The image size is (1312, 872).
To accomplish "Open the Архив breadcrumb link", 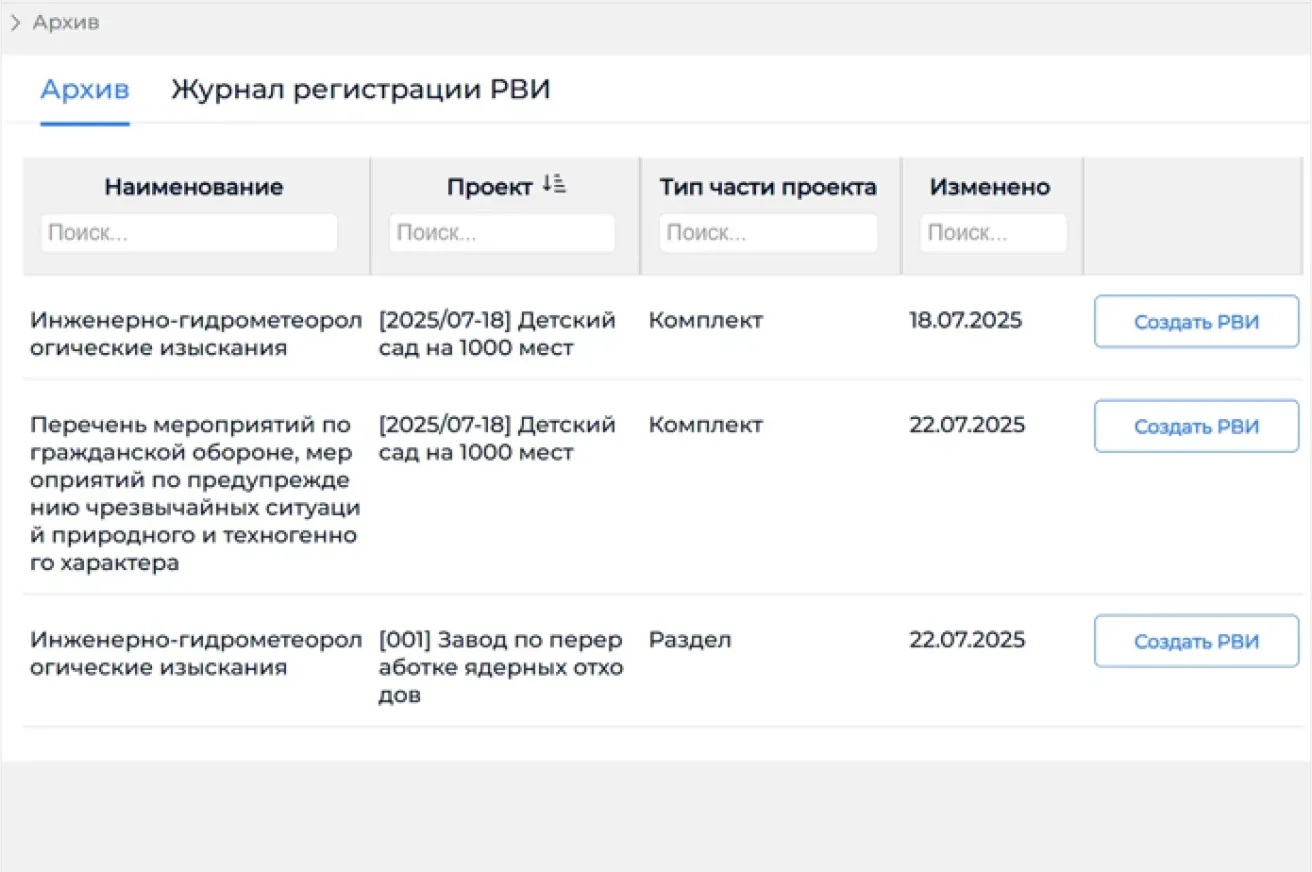I will pyautogui.click(x=65, y=21).
